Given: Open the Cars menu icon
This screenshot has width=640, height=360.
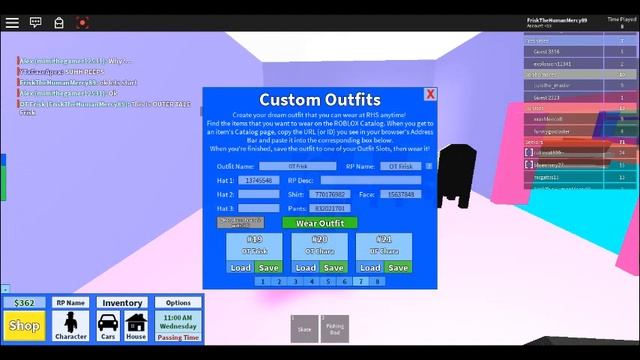Looking at the screenshot, I should coord(108,326).
